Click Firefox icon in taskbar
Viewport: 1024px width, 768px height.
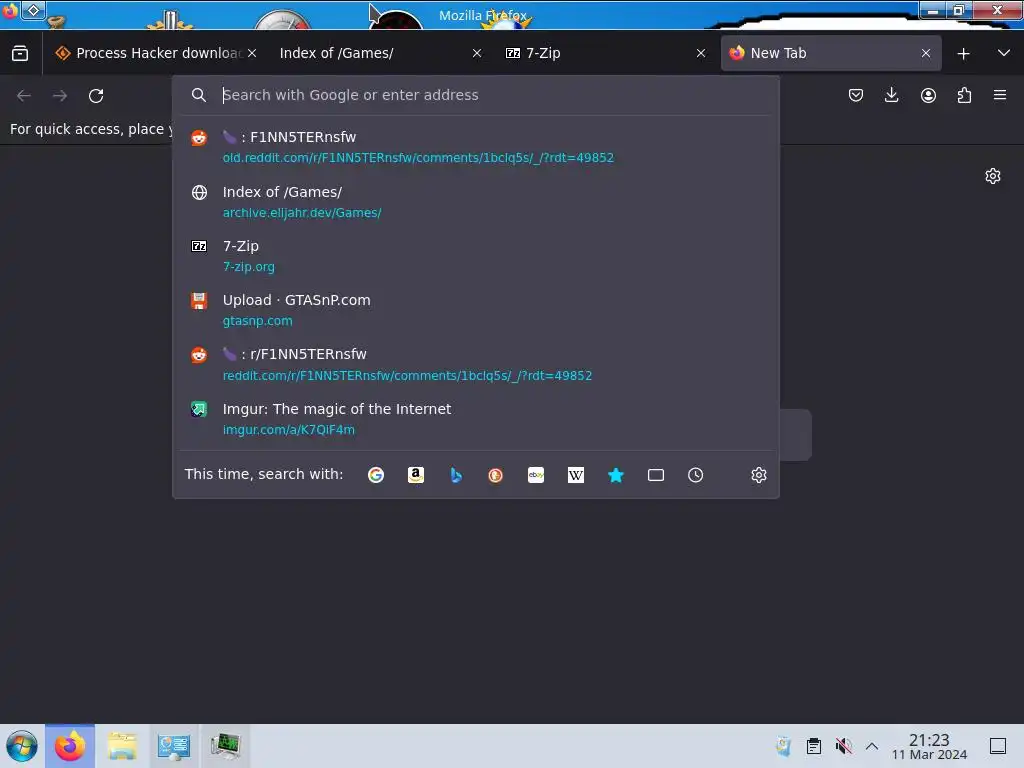(x=70, y=746)
